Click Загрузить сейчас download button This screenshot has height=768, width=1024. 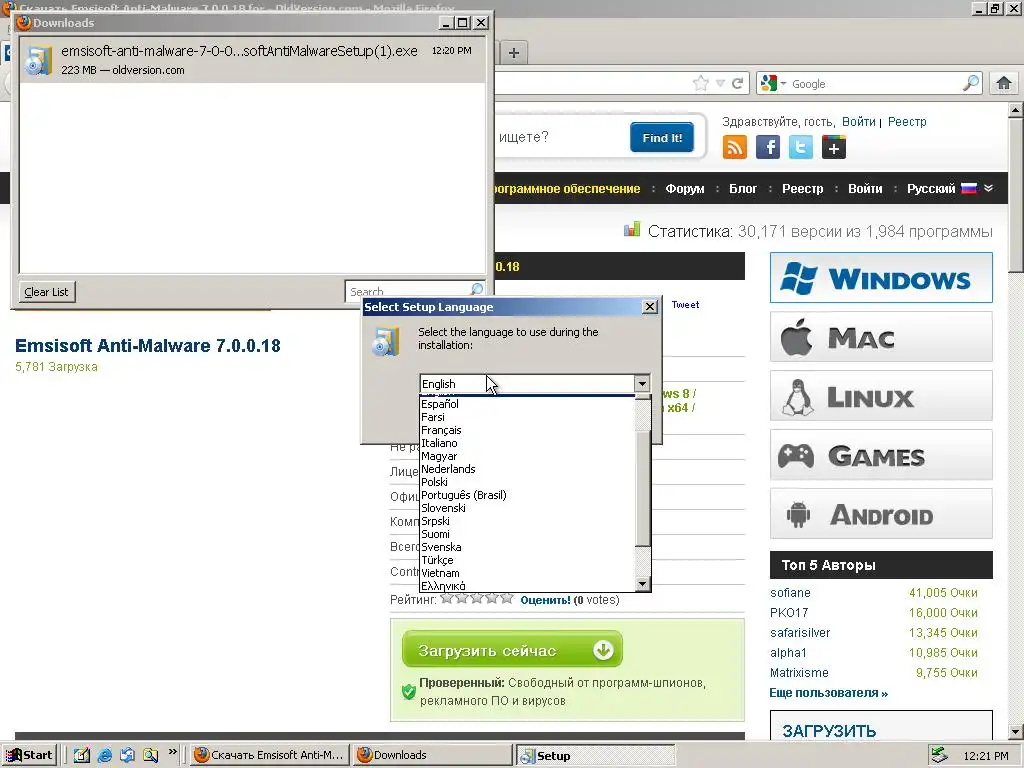(x=512, y=650)
